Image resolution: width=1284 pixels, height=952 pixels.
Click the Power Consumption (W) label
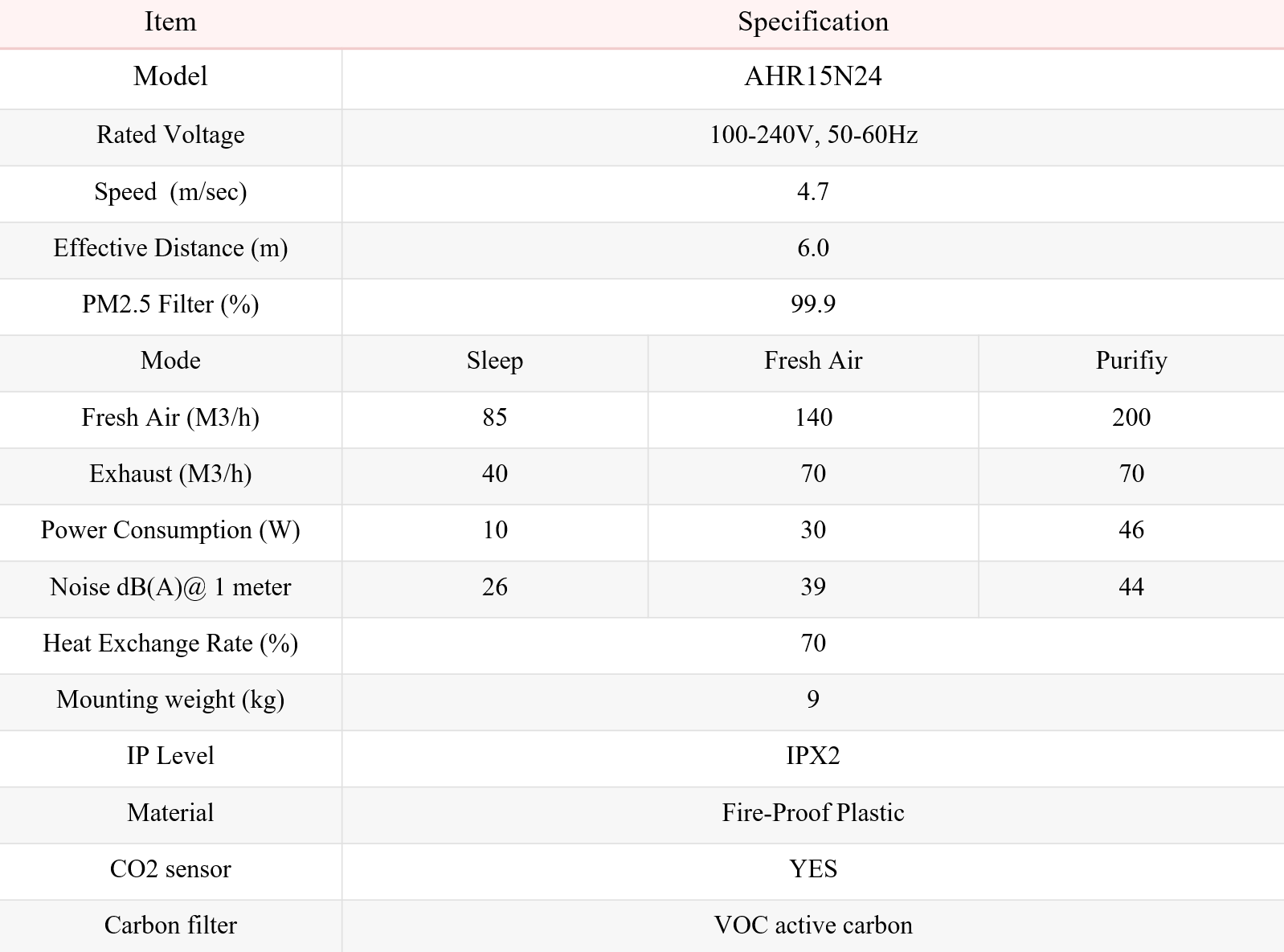(170, 530)
